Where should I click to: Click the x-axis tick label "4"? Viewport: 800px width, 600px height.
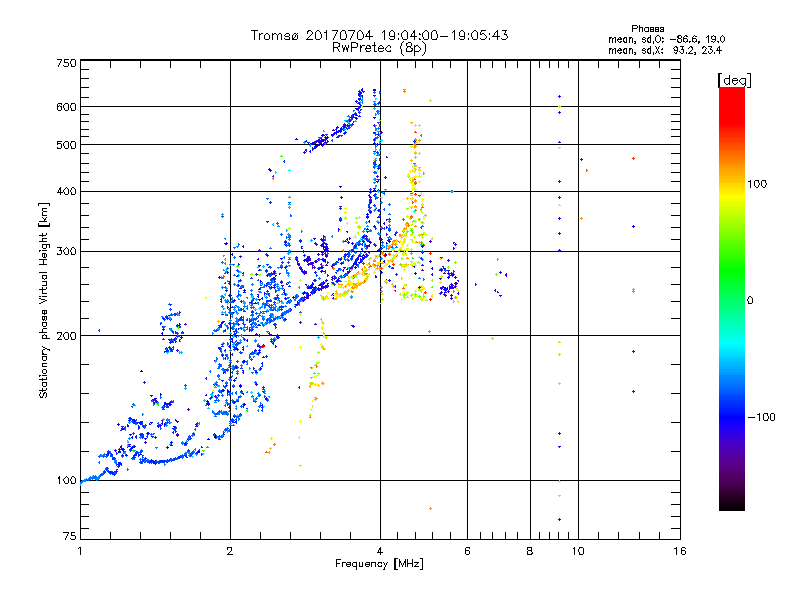pyautogui.click(x=380, y=551)
